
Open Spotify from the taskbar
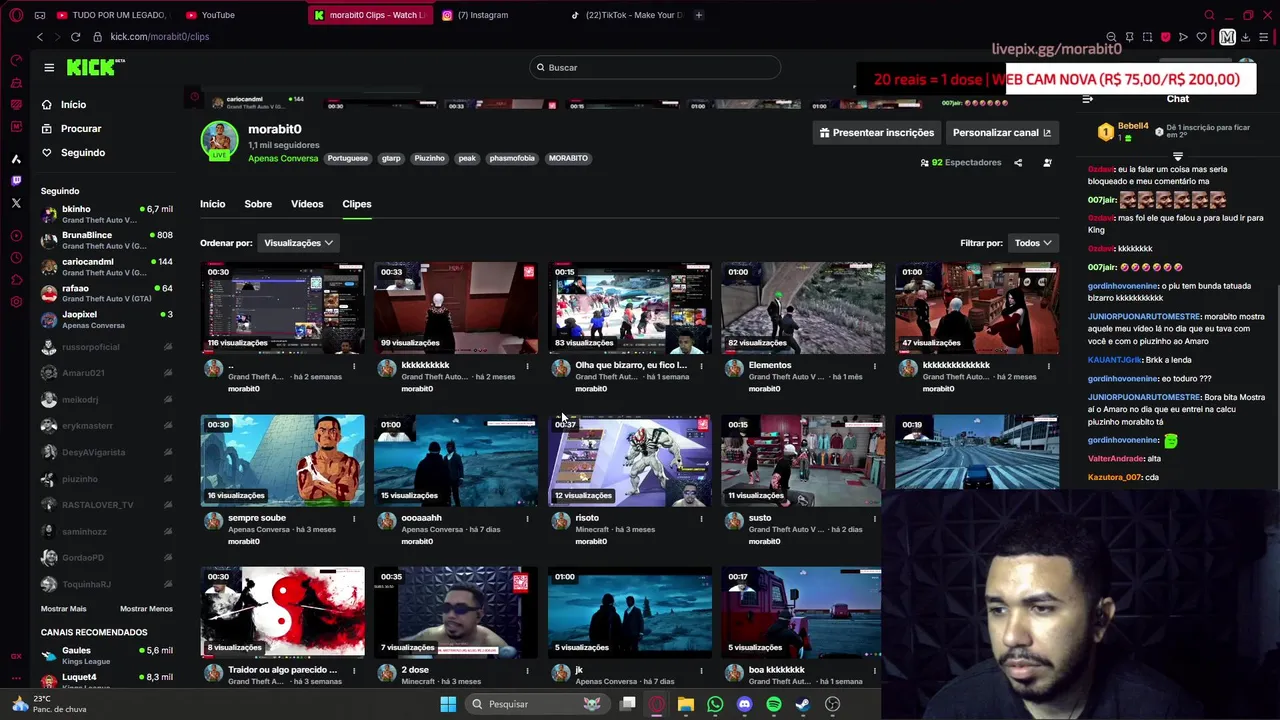tap(774, 704)
